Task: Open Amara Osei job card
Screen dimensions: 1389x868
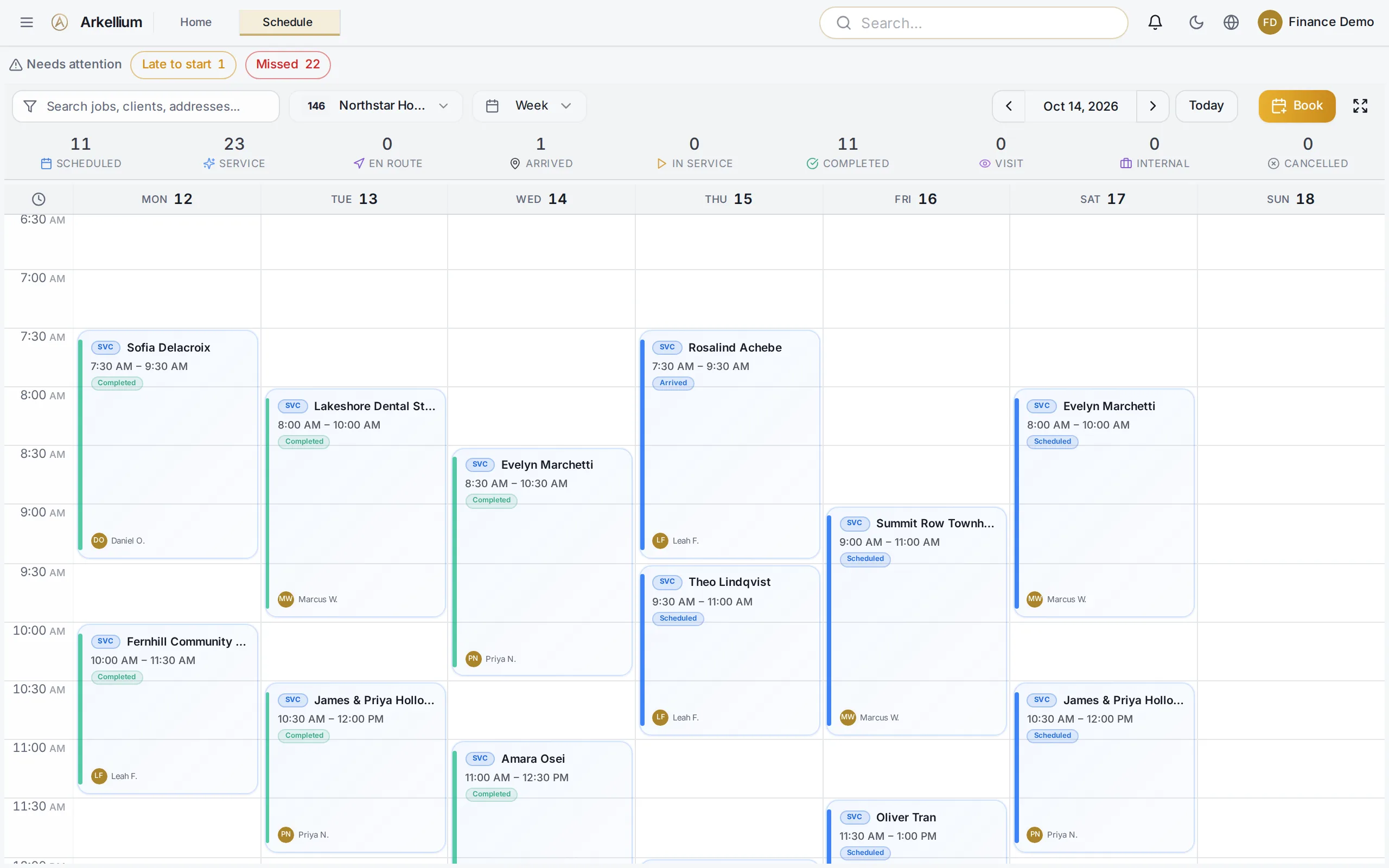Action: point(542,802)
